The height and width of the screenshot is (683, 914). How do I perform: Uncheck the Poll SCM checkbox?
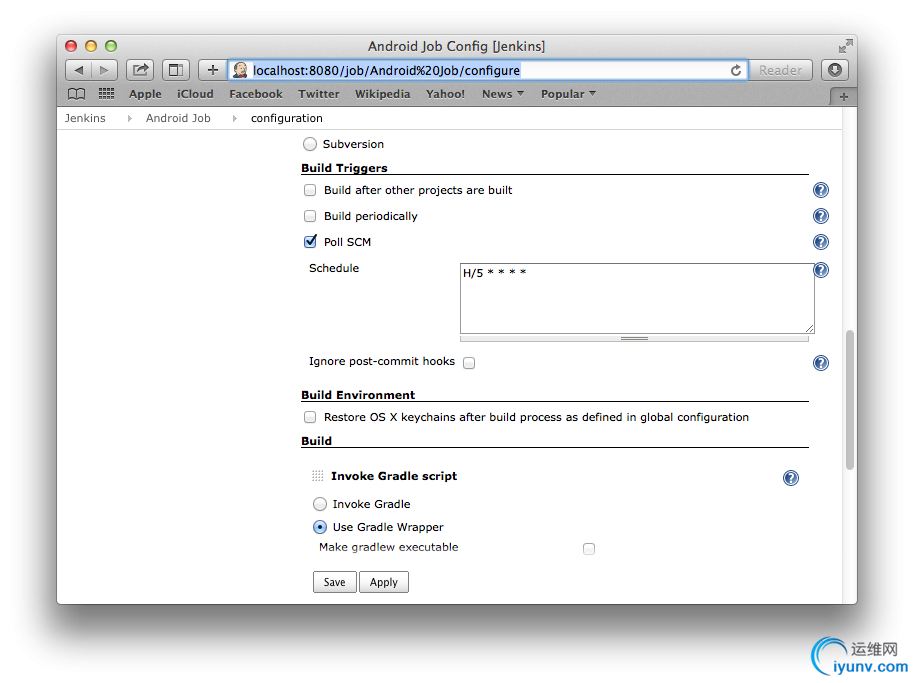pos(310,241)
